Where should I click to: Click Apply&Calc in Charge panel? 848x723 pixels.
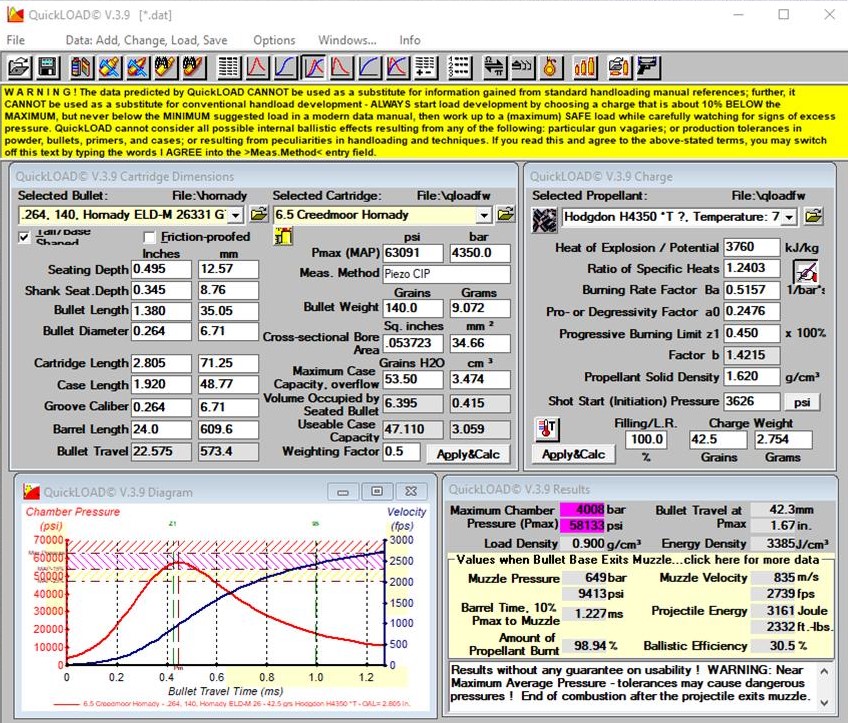click(x=573, y=454)
